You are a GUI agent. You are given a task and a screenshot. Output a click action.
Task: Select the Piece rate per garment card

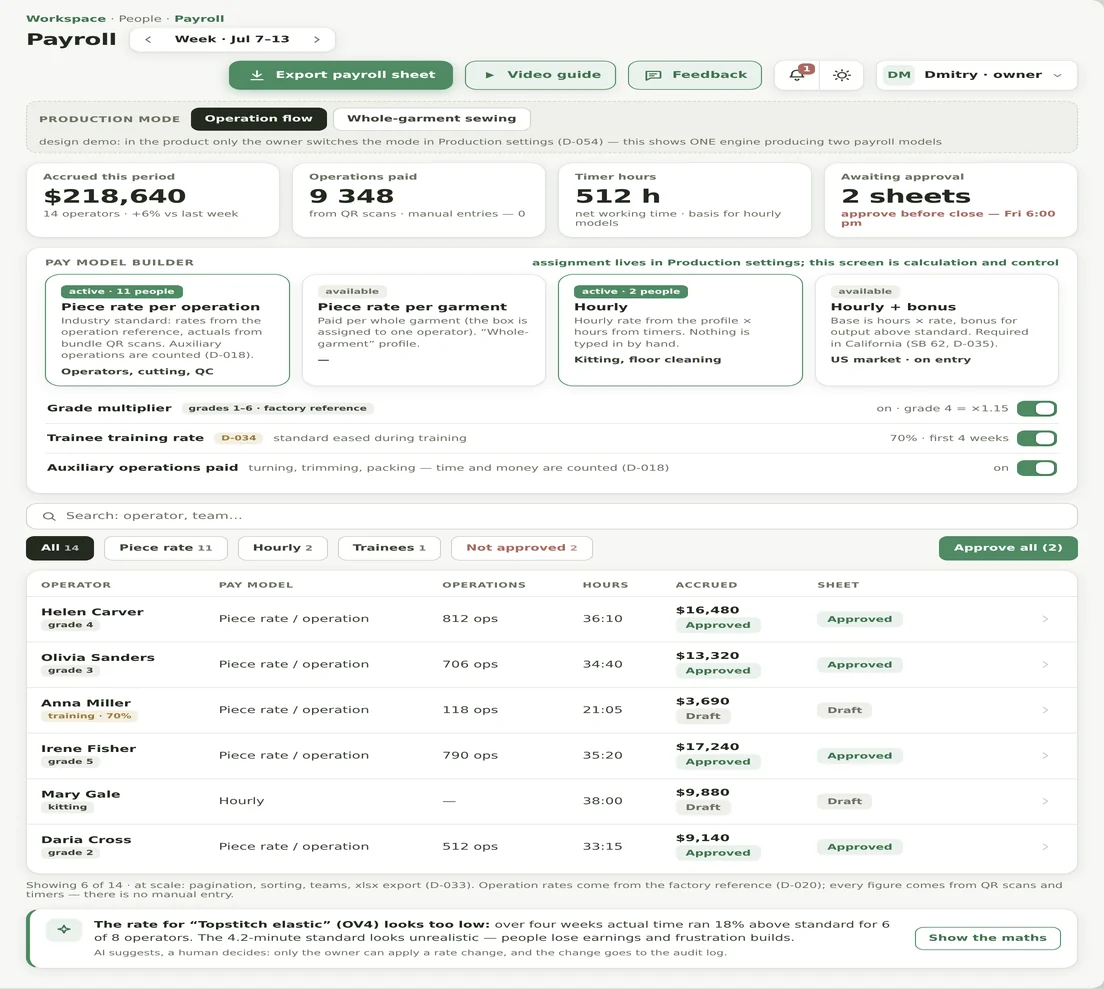(424, 330)
